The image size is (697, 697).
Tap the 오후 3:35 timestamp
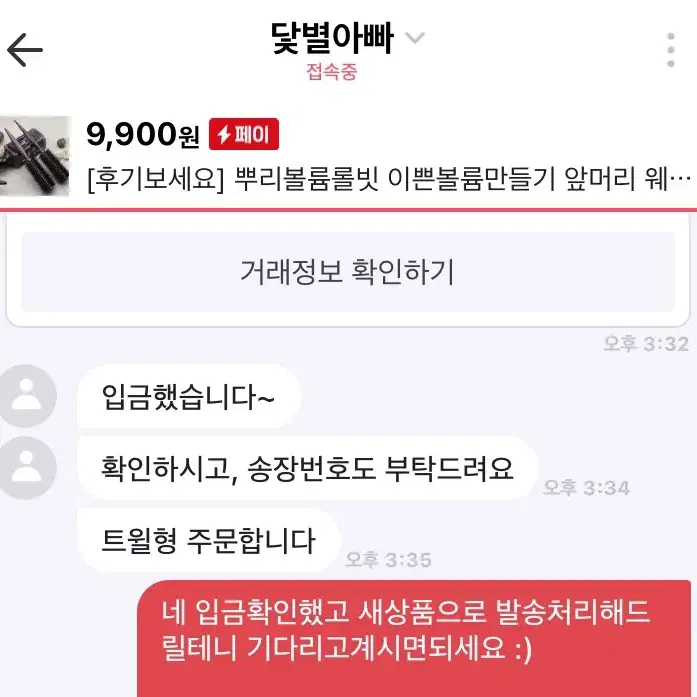[x=388, y=560]
